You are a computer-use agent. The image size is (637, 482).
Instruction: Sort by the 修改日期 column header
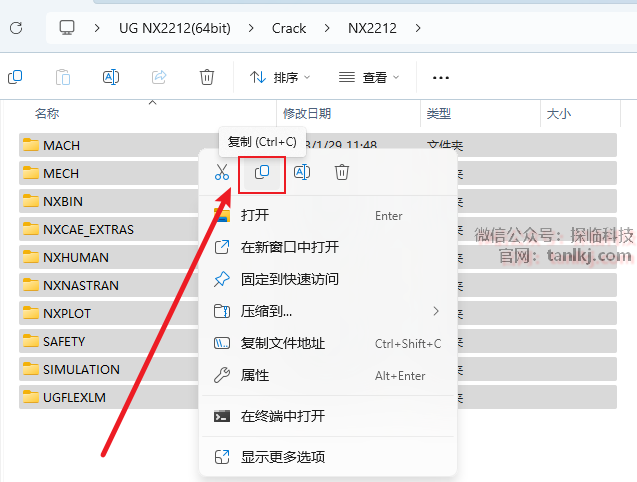[307, 113]
